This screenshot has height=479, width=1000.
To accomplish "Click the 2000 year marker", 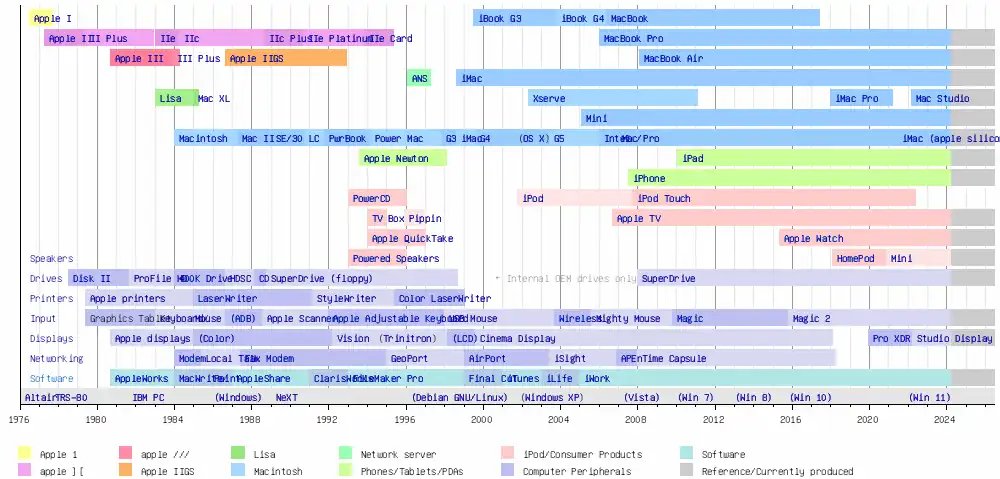I will pyautogui.click(x=483, y=420).
